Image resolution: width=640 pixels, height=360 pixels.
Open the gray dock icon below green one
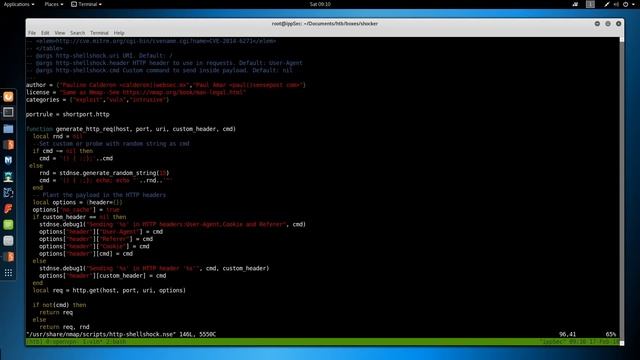[x=8, y=241]
